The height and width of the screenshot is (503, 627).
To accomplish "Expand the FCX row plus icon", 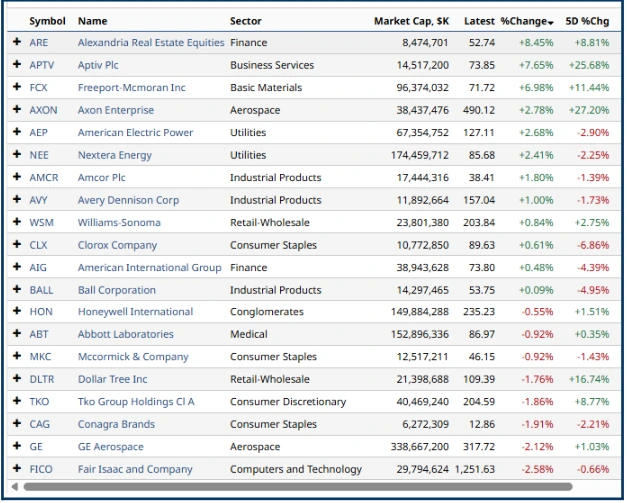I will 17,86.
